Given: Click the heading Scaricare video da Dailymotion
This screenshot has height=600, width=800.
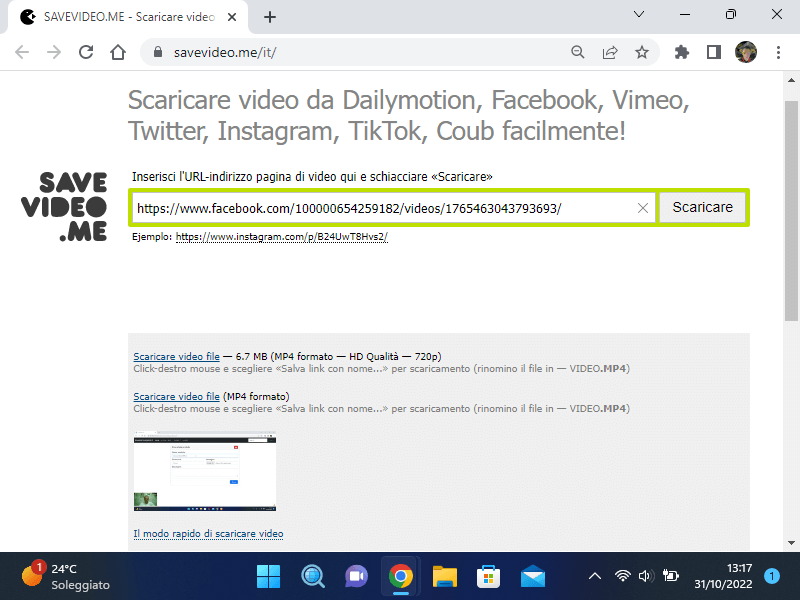Looking at the screenshot, I should pos(408,115).
